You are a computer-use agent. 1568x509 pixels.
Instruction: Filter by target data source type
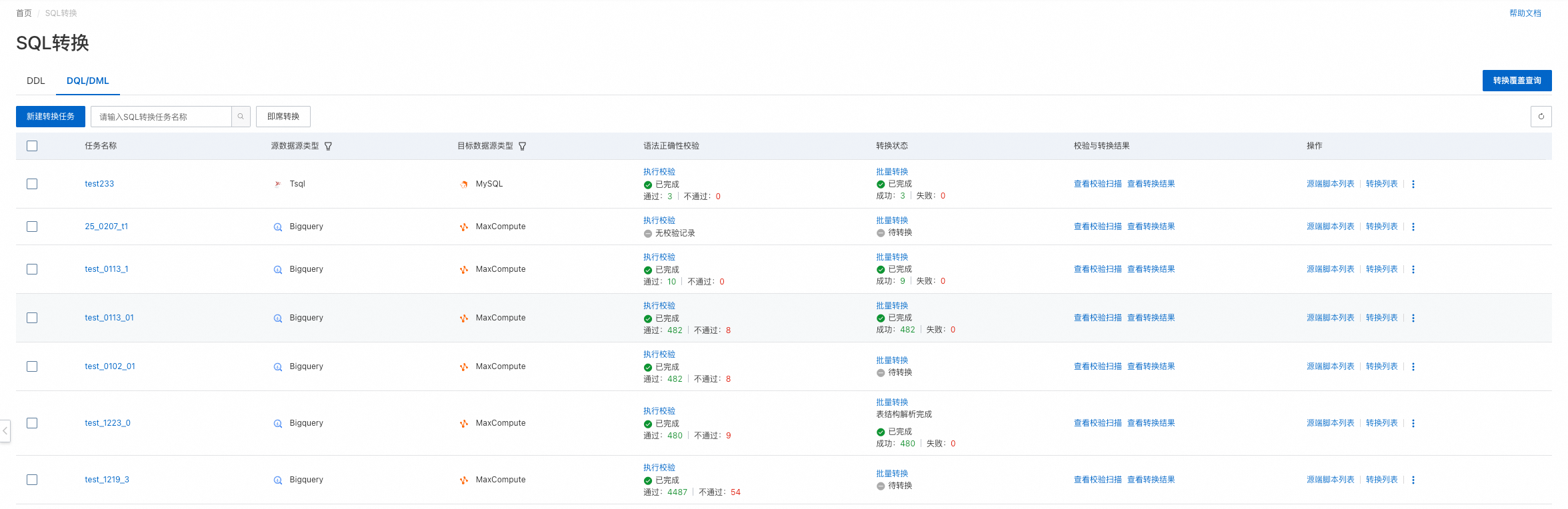click(x=522, y=146)
